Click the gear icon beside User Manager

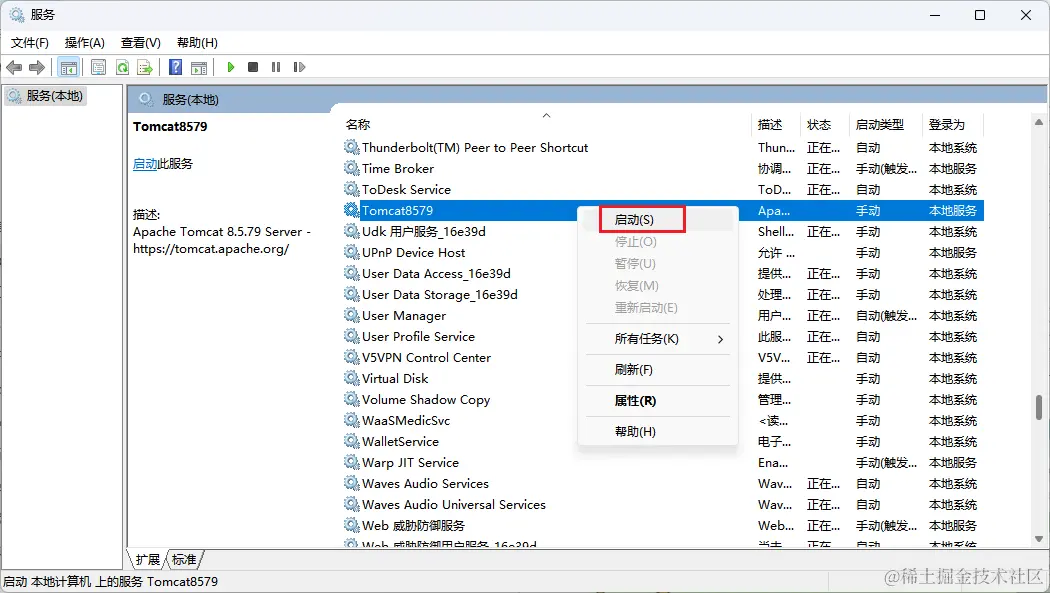pyautogui.click(x=352, y=315)
